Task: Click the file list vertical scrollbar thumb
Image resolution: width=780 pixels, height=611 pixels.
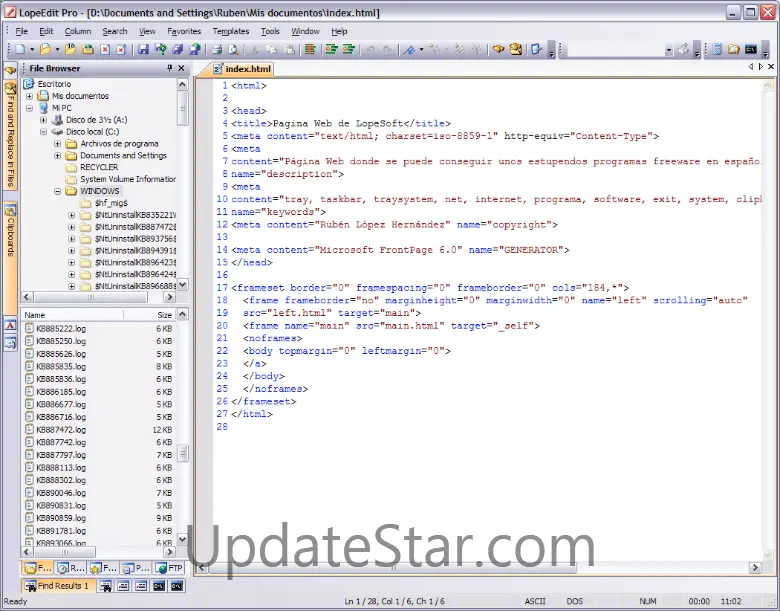Action: click(x=183, y=453)
